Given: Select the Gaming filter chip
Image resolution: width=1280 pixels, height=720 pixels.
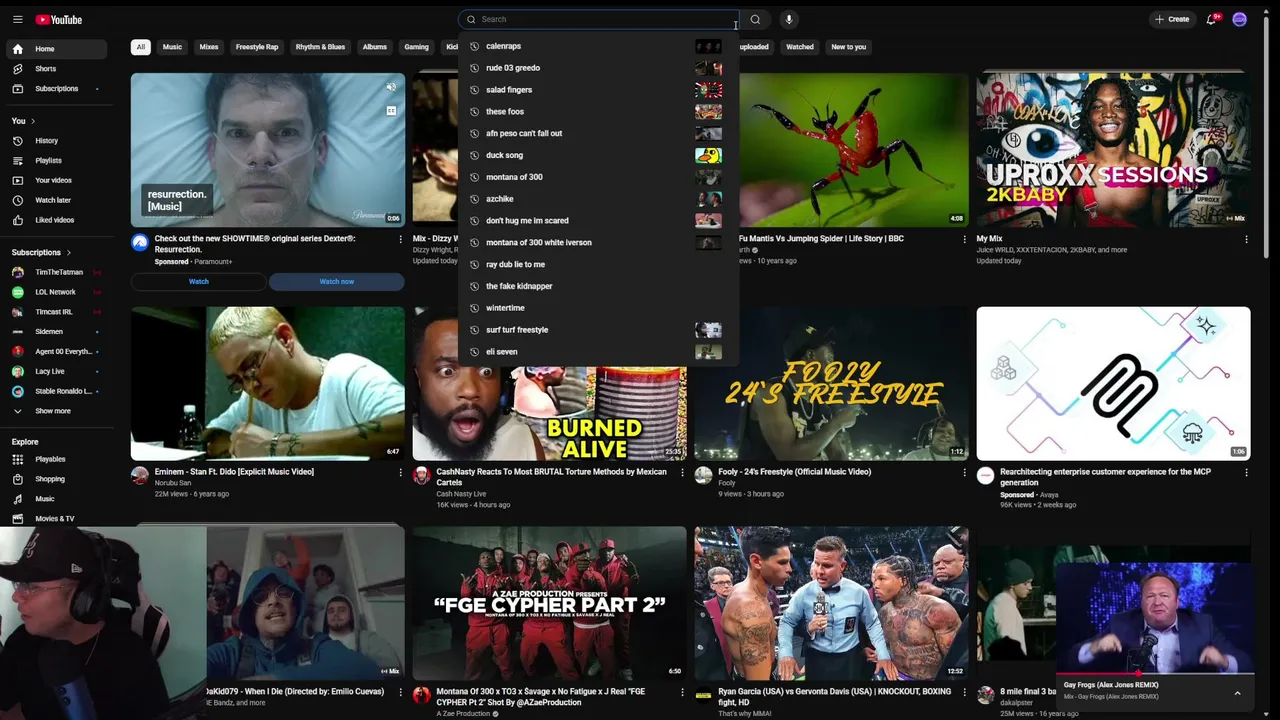Looking at the screenshot, I should pyautogui.click(x=416, y=47).
